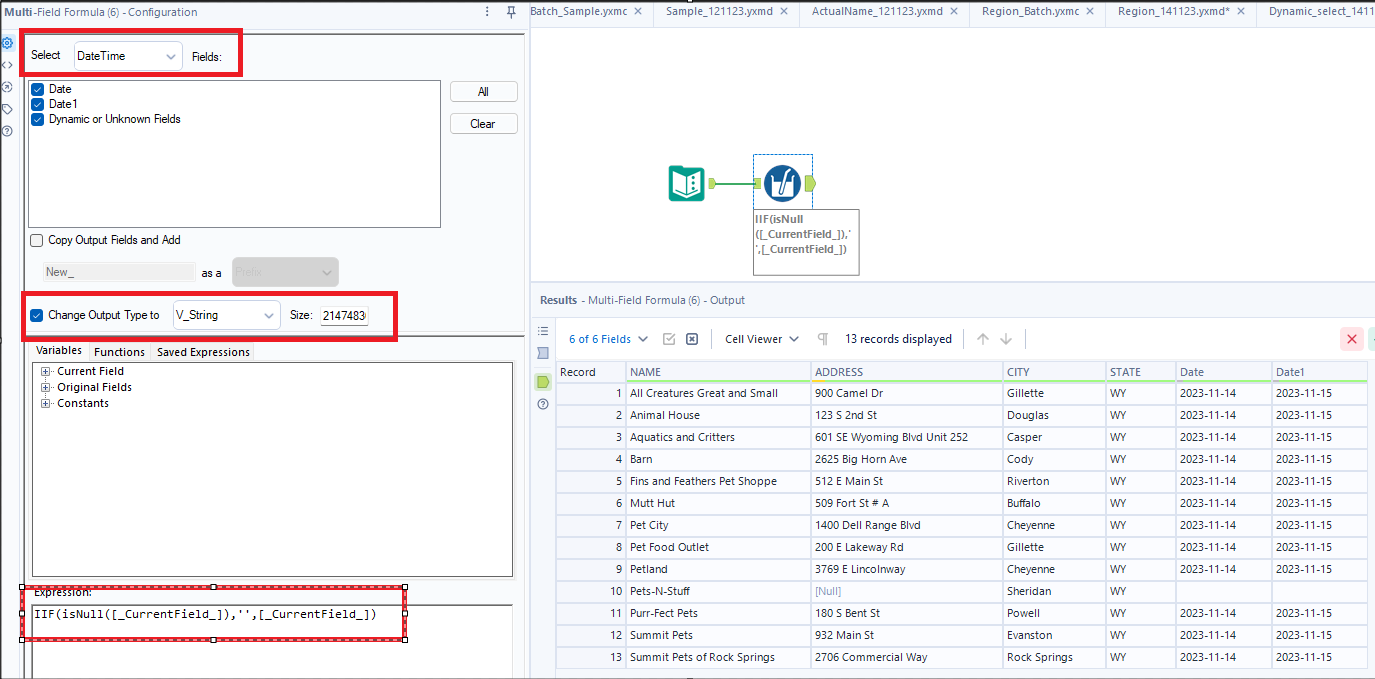Uncheck the Date1 field checkbox
This screenshot has width=1375, height=679.
click(x=37, y=103)
